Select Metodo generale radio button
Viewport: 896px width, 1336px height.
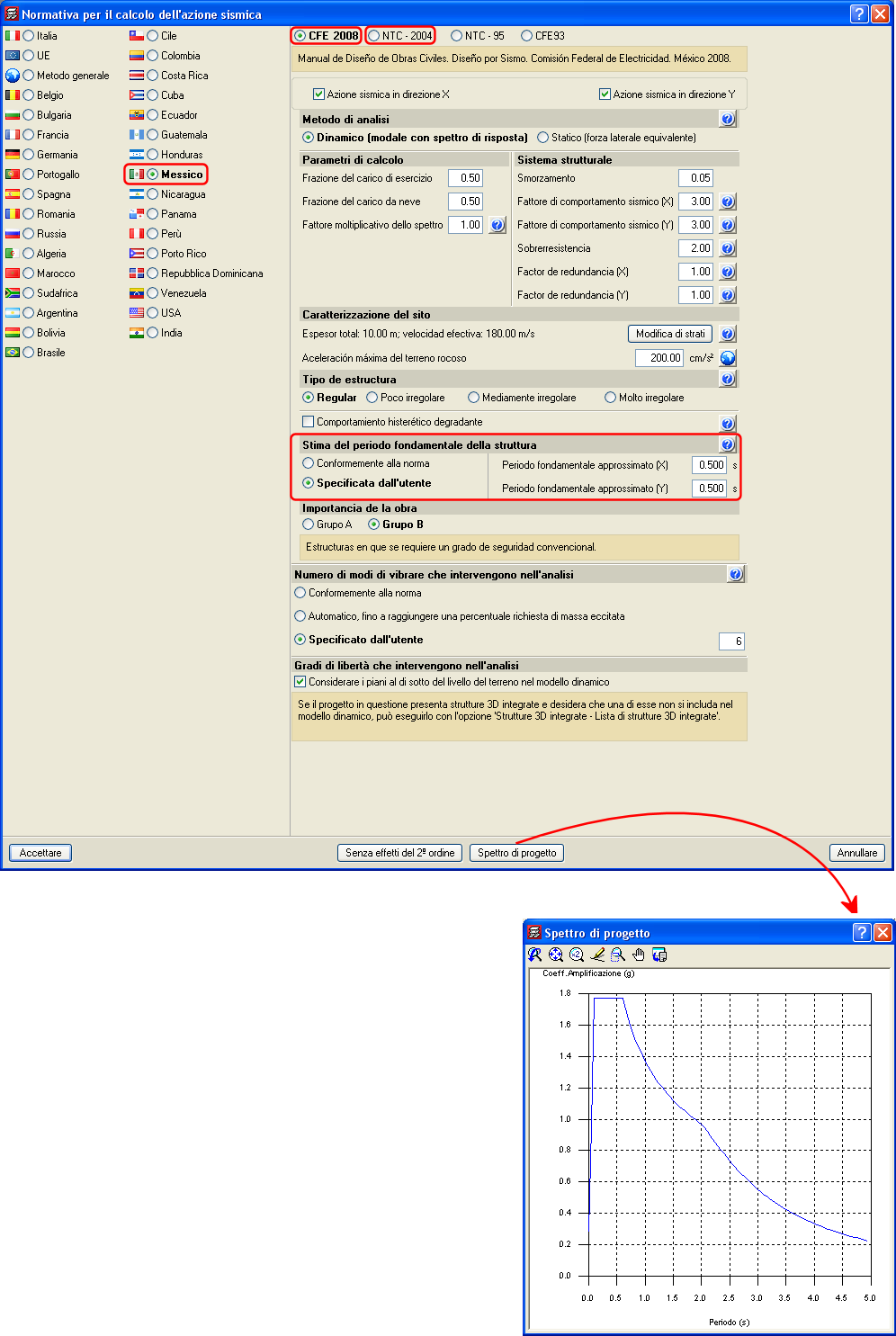(29, 76)
